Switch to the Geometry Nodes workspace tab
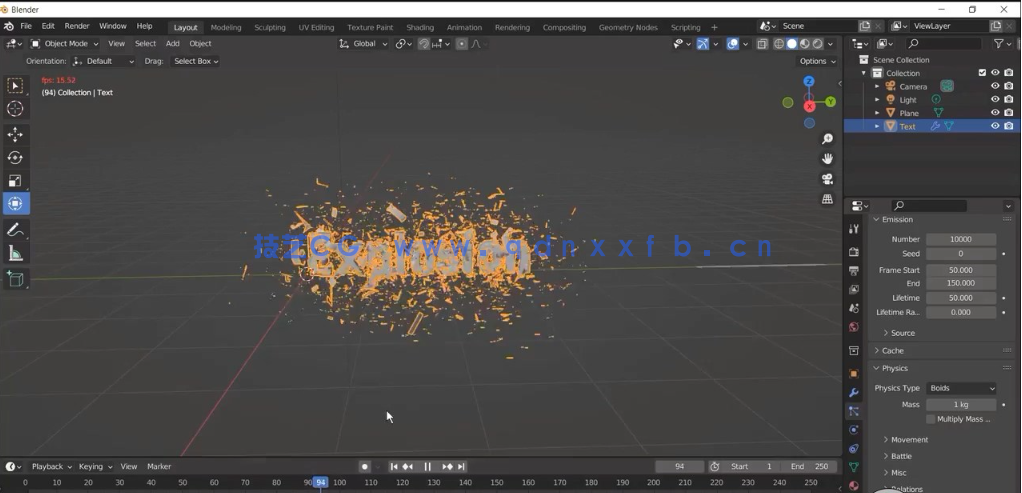The width and height of the screenshot is (1022, 493). tap(628, 27)
